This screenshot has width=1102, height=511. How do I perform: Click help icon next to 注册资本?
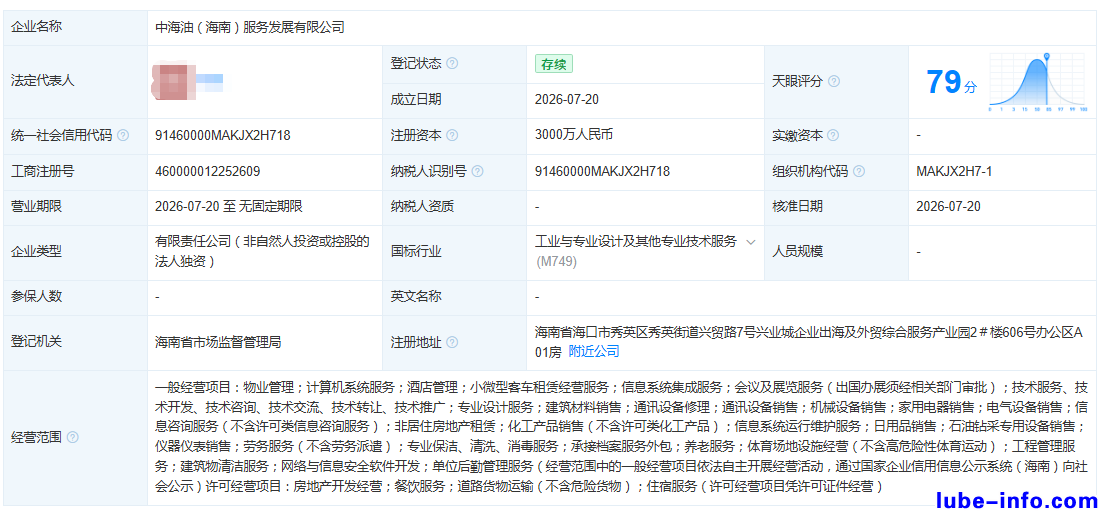(452, 136)
